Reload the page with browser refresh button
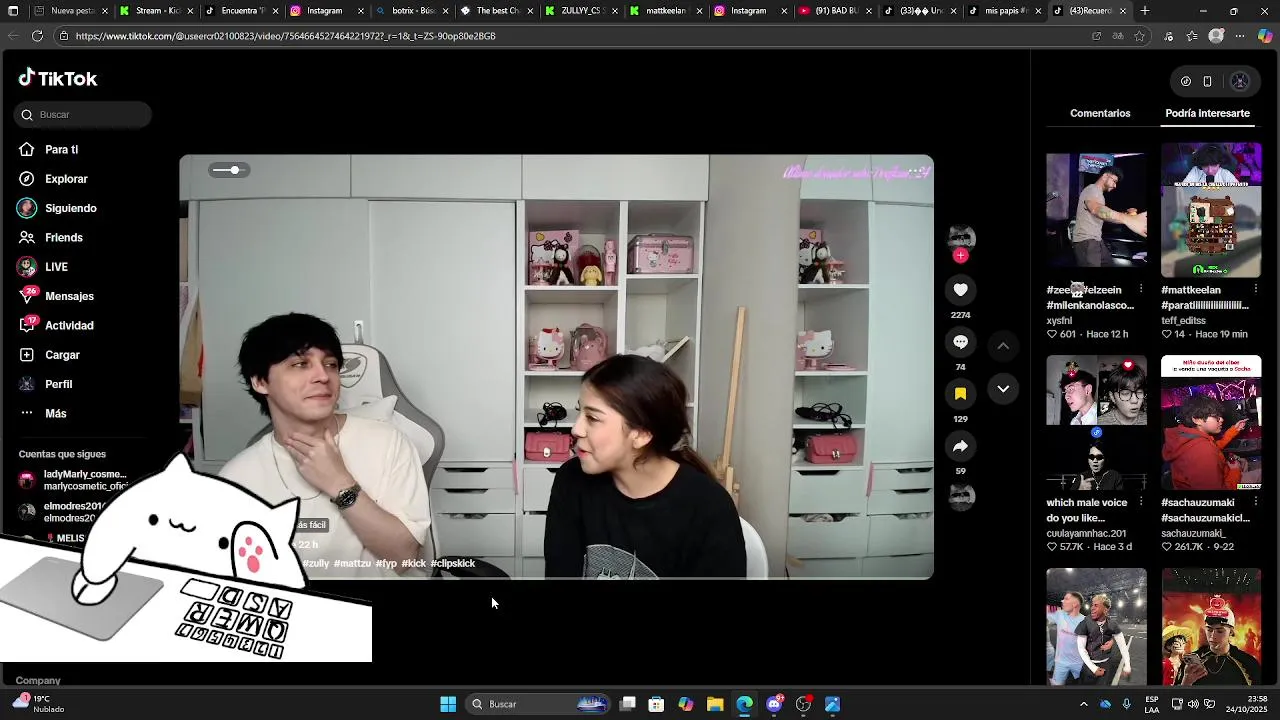The width and height of the screenshot is (1280, 720). [37, 36]
